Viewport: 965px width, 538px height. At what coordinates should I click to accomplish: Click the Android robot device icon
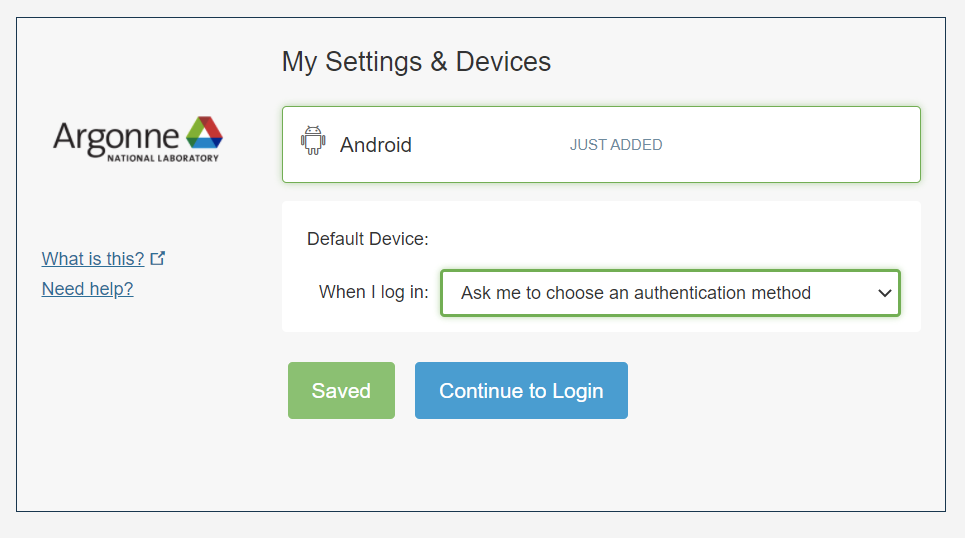point(313,140)
